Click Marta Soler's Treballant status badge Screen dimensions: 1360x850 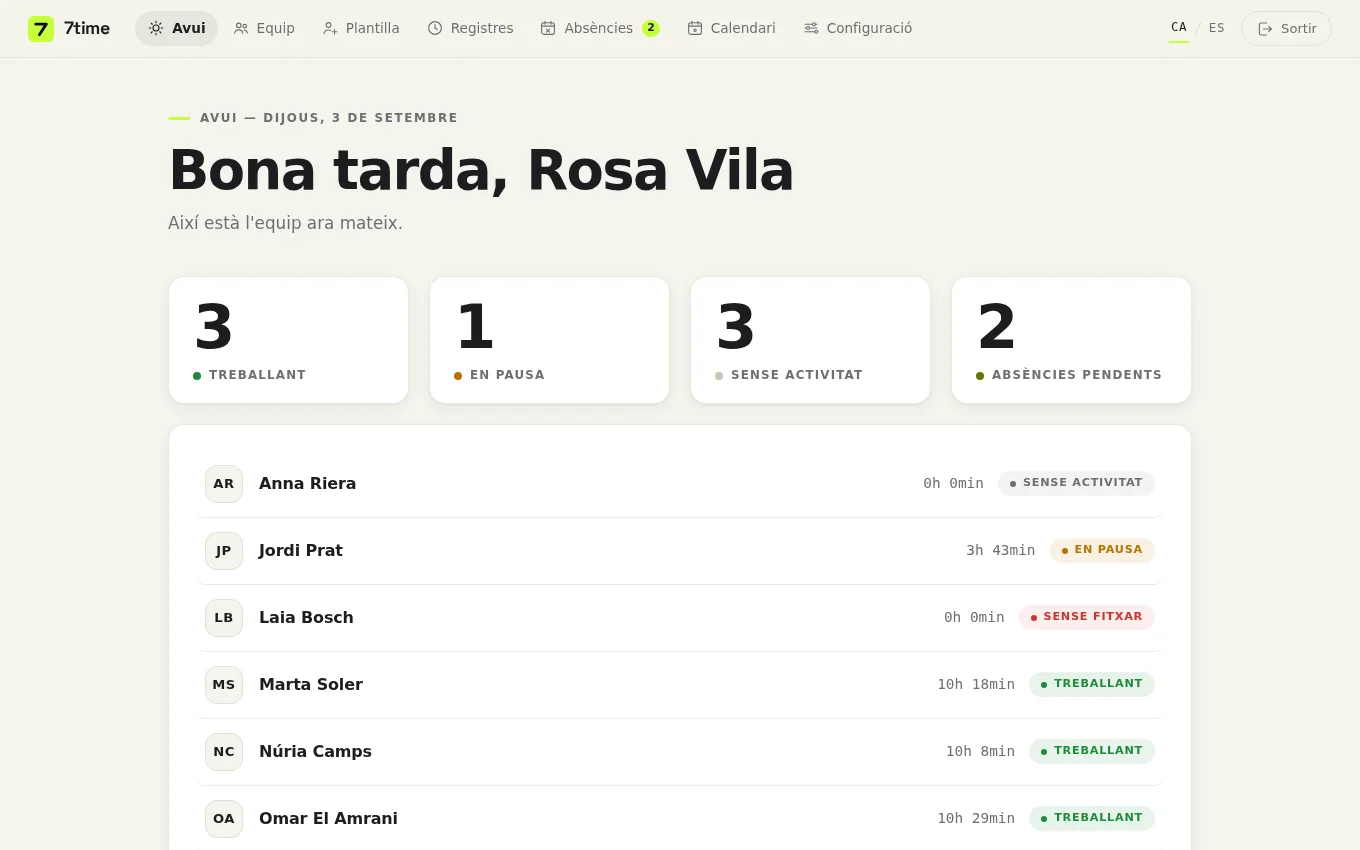pyautogui.click(x=1092, y=684)
